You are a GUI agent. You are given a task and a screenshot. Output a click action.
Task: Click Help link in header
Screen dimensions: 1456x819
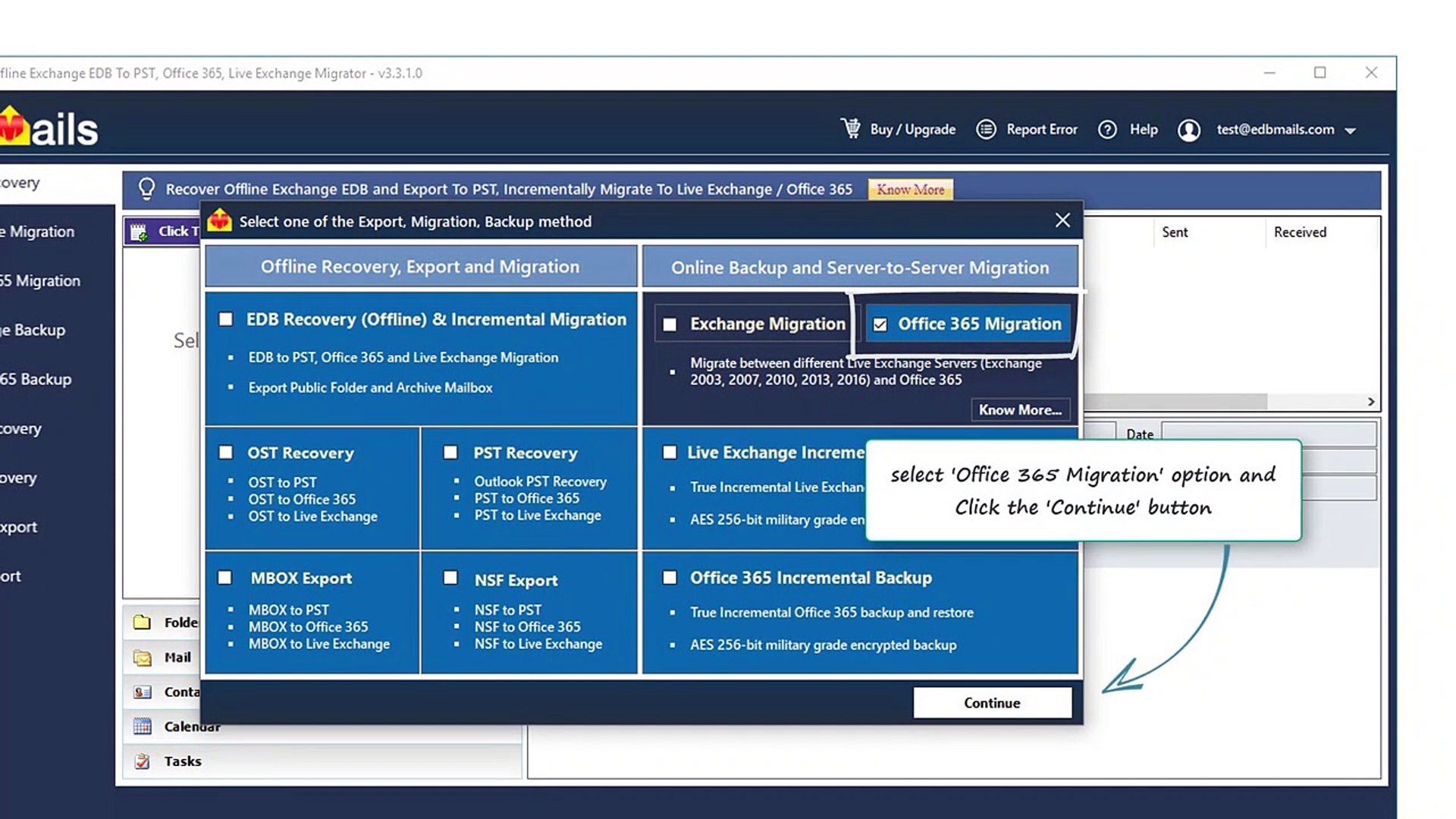1144,130
